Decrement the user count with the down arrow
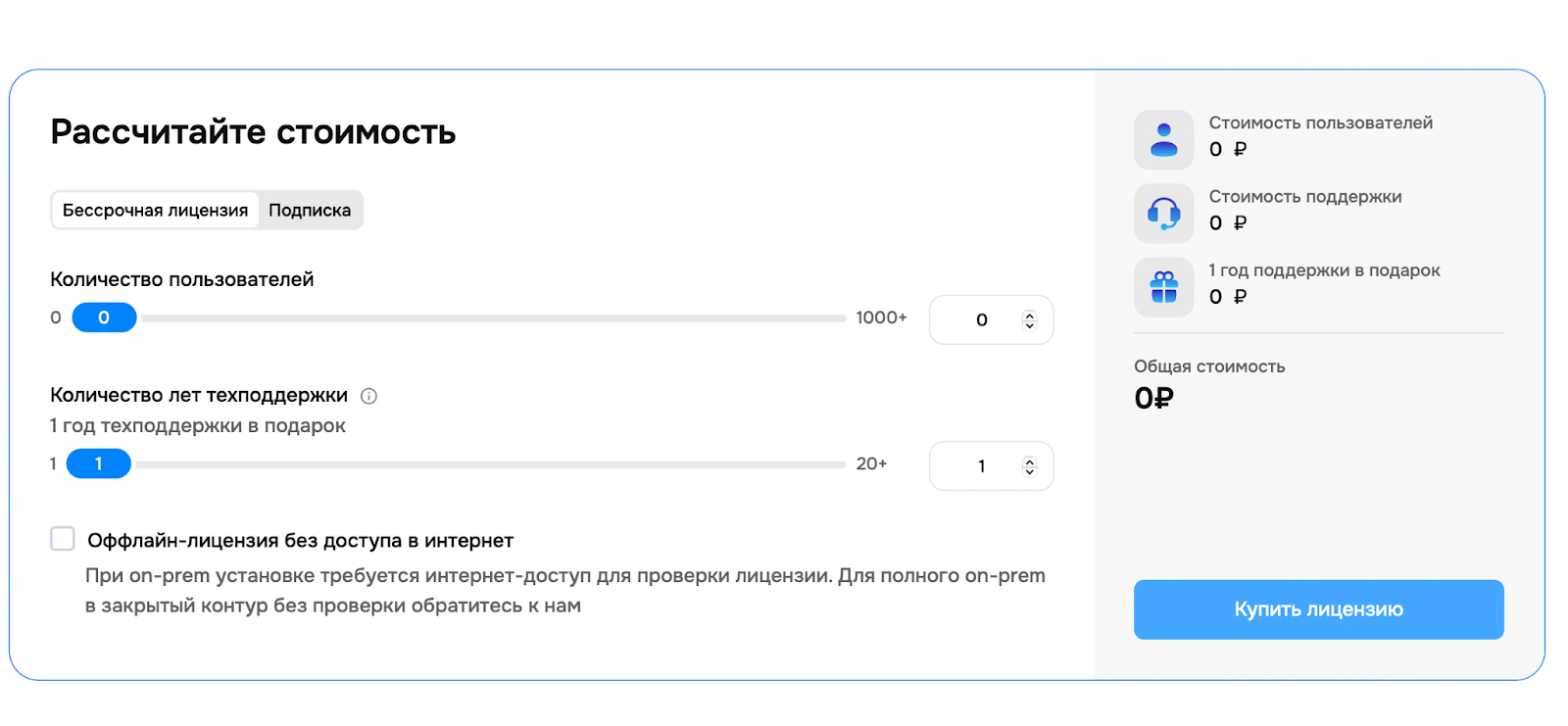 (x=1029, y=325)
